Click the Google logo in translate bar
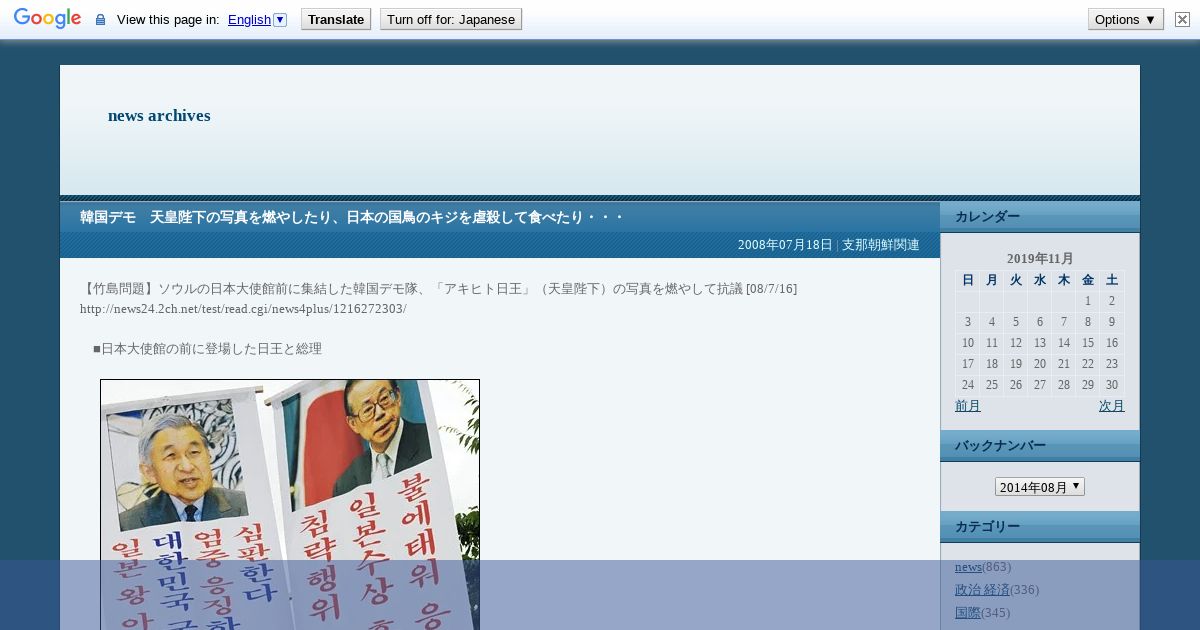 tap(47, 19)
